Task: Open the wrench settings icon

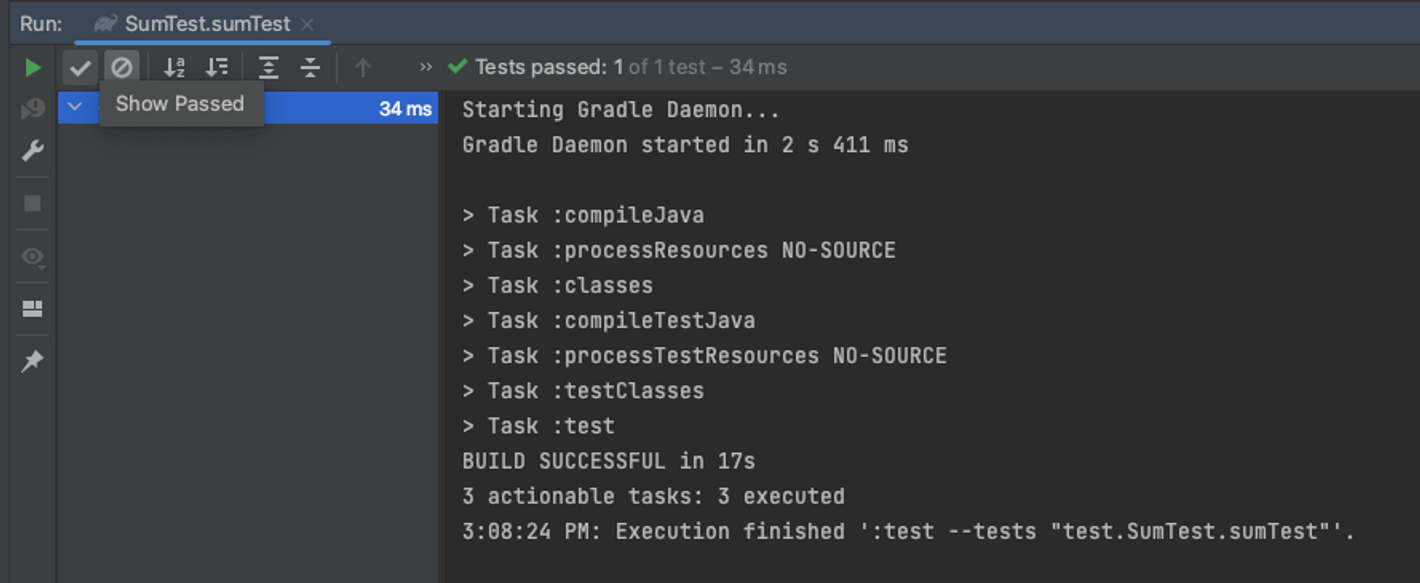Action: [x=33, y=151]
